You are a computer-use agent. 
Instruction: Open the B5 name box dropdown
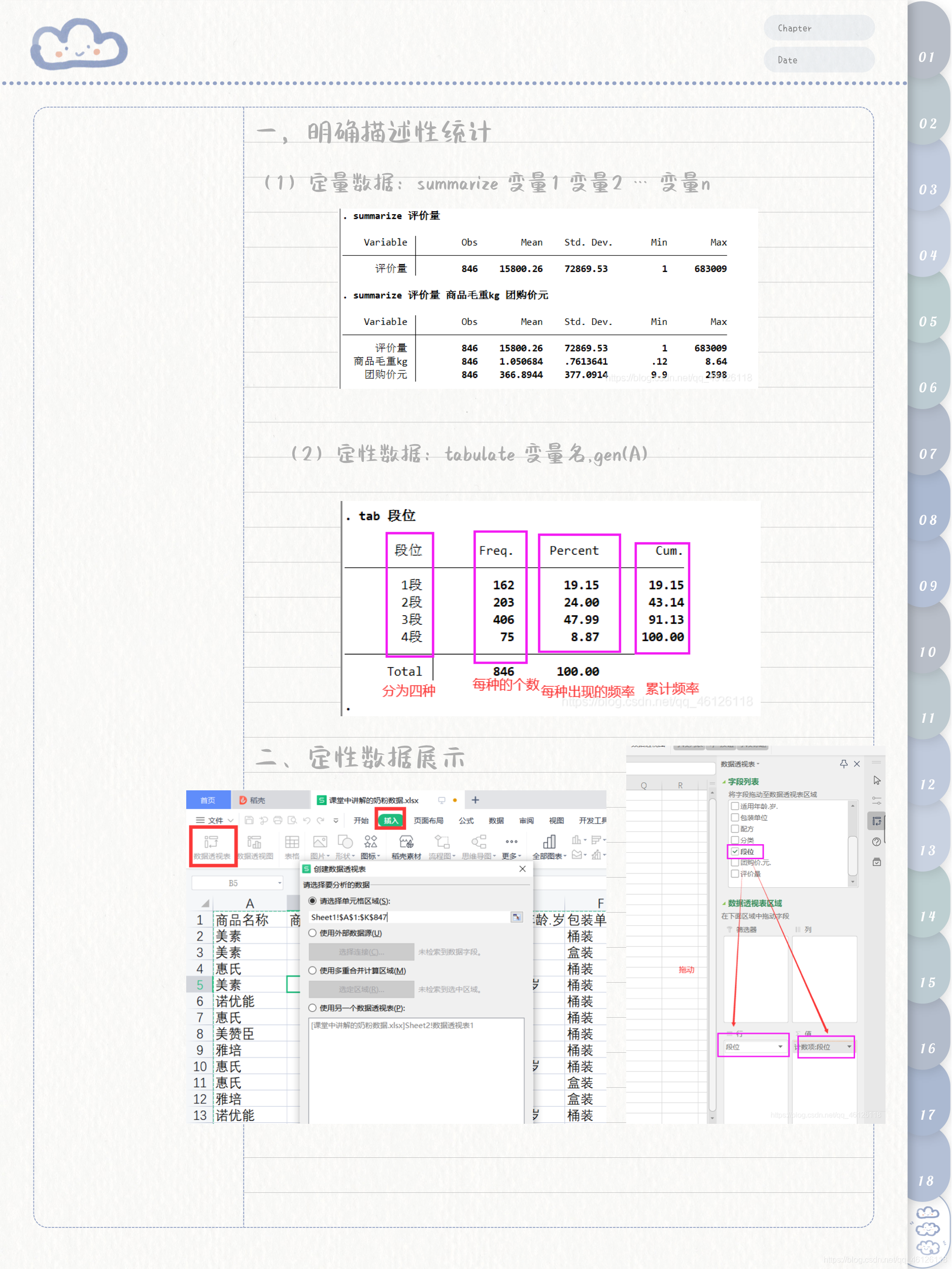[279, 883]
